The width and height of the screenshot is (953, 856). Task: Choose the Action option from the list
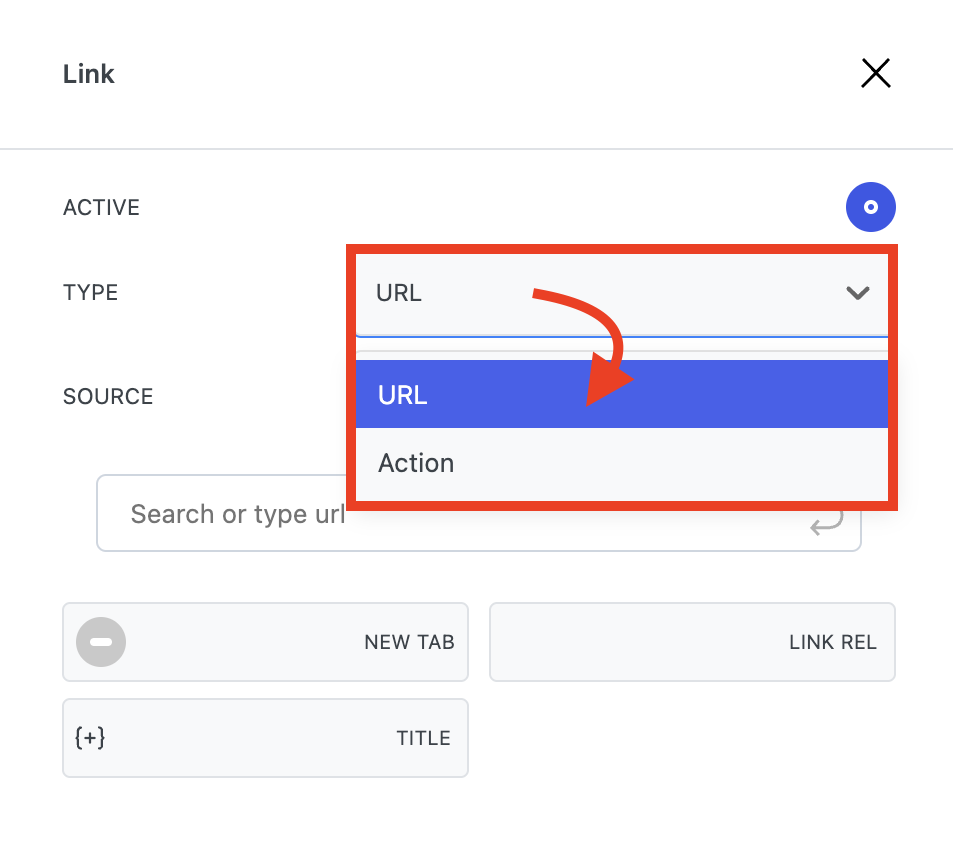(416, 463)
